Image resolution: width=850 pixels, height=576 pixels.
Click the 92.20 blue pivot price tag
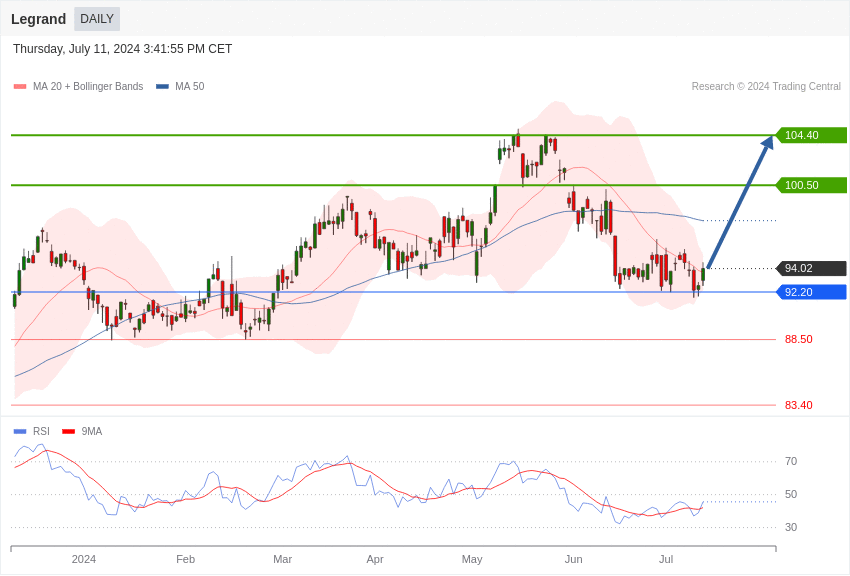[811, 292]
